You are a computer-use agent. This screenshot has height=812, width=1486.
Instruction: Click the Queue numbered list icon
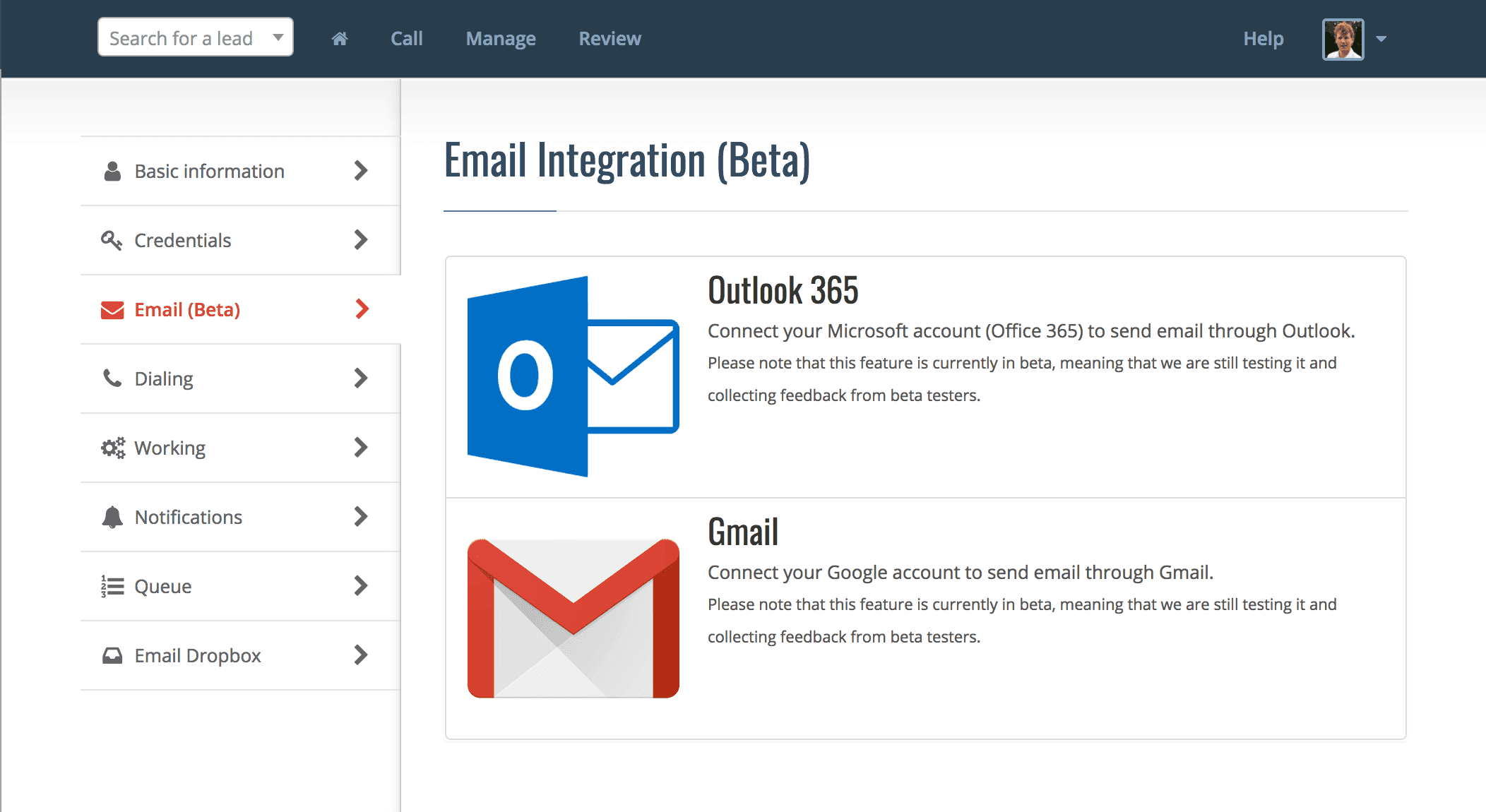(x=112, y=586)
